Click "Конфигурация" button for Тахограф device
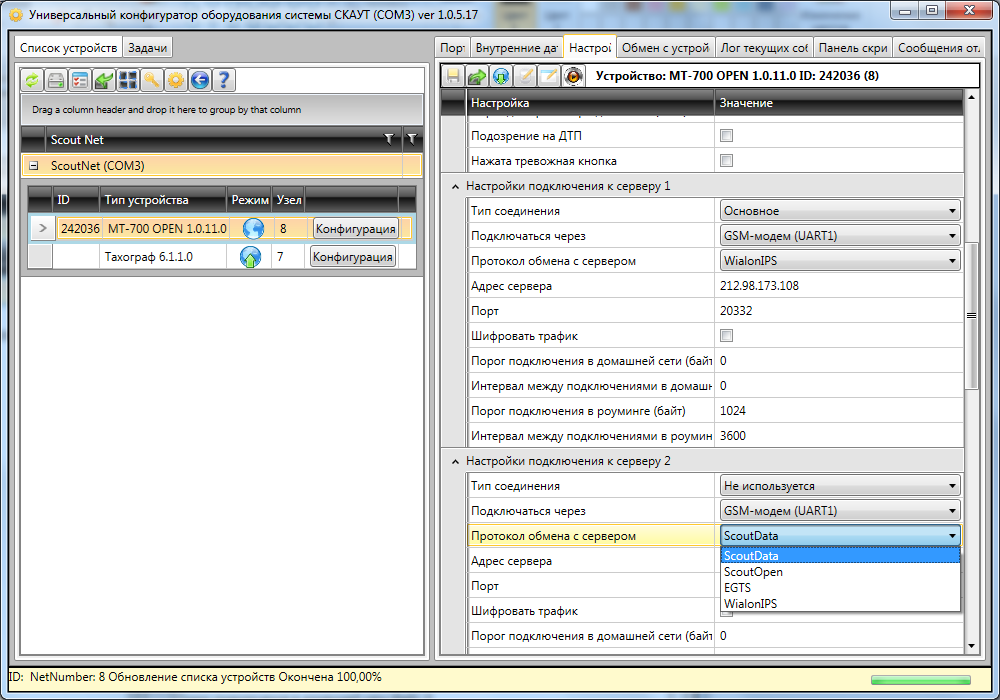Image resolution: width=1000 pixels, height=700 pixels. click(x=353, y=257)
